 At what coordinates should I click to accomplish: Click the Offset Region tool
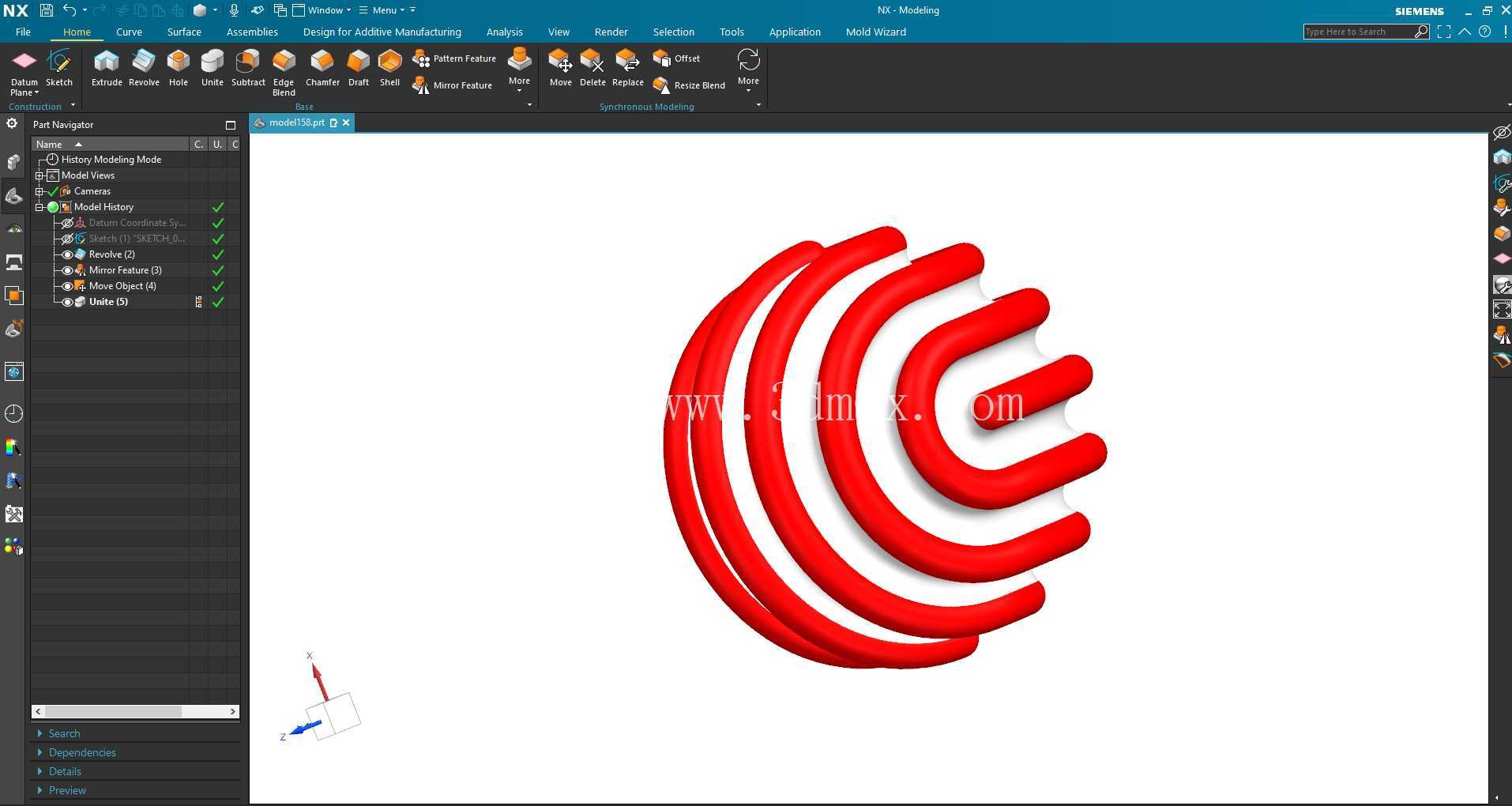(x=677, y=58)
